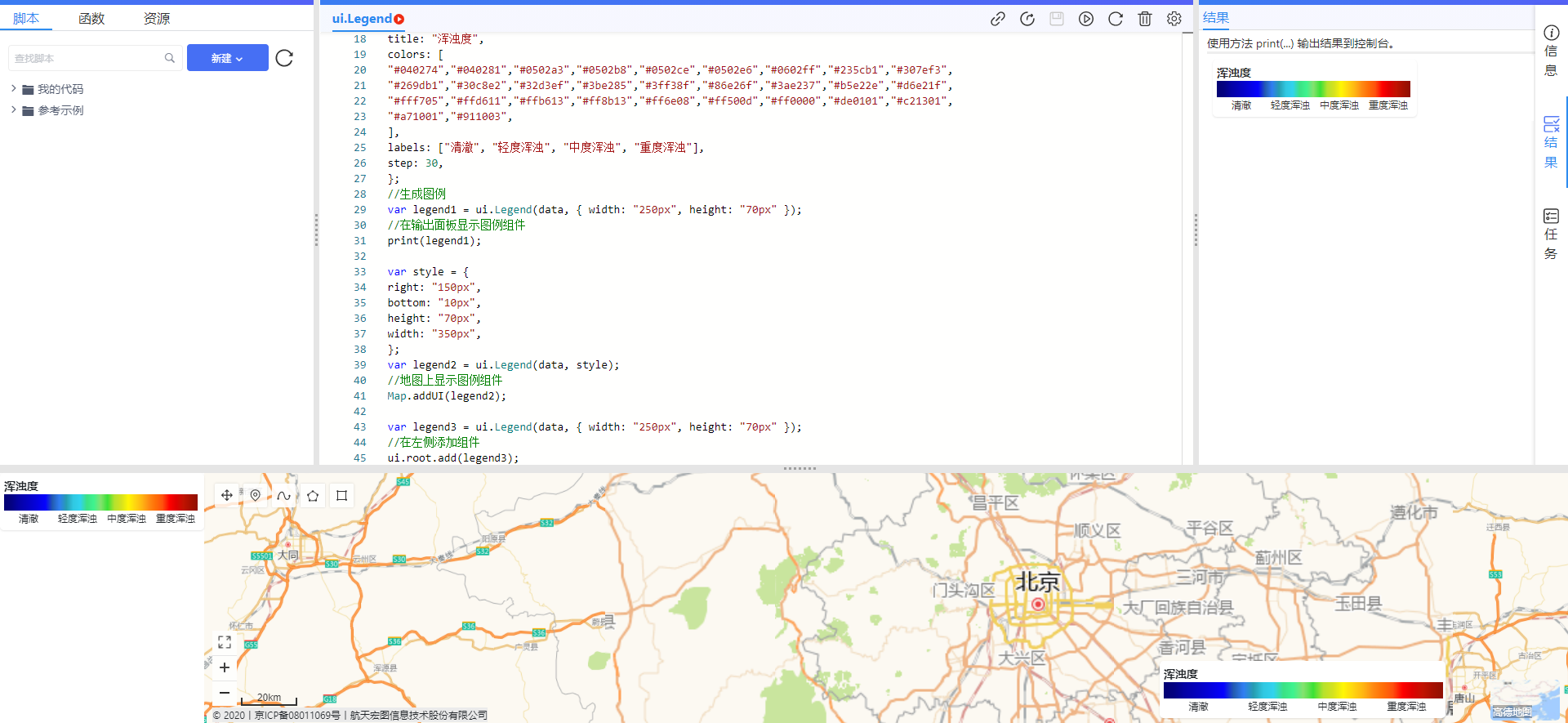Toggle map fullscreen mode
This screenshot has height=723, width=1568.
(225, 642)
